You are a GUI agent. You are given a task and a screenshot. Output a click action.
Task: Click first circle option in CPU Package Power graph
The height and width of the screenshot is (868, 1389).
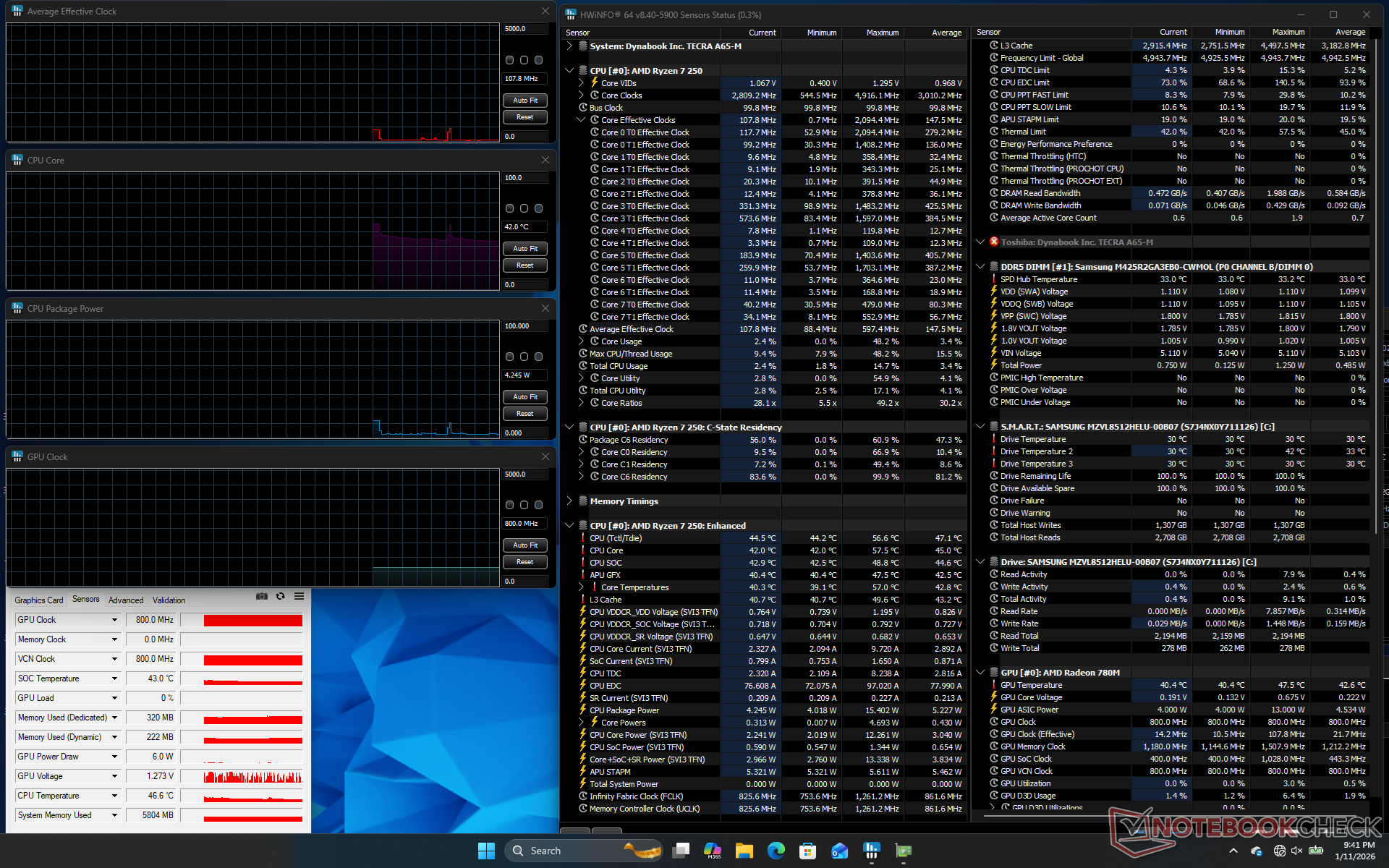(x=509, y=357)
